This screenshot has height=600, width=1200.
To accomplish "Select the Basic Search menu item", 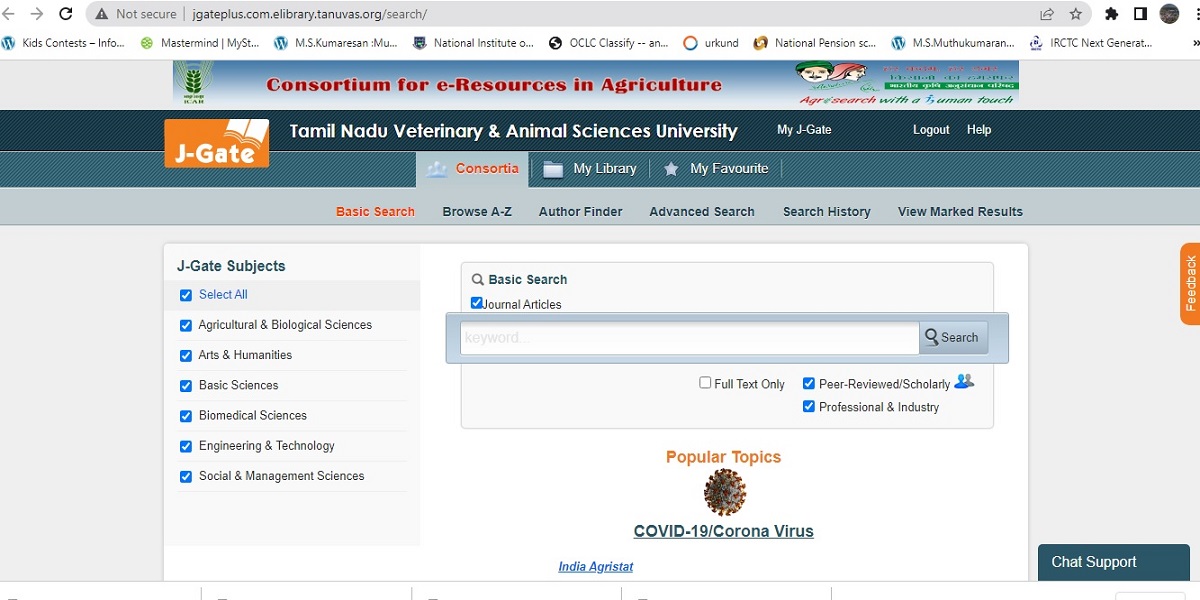I will (x=375, y=212).
